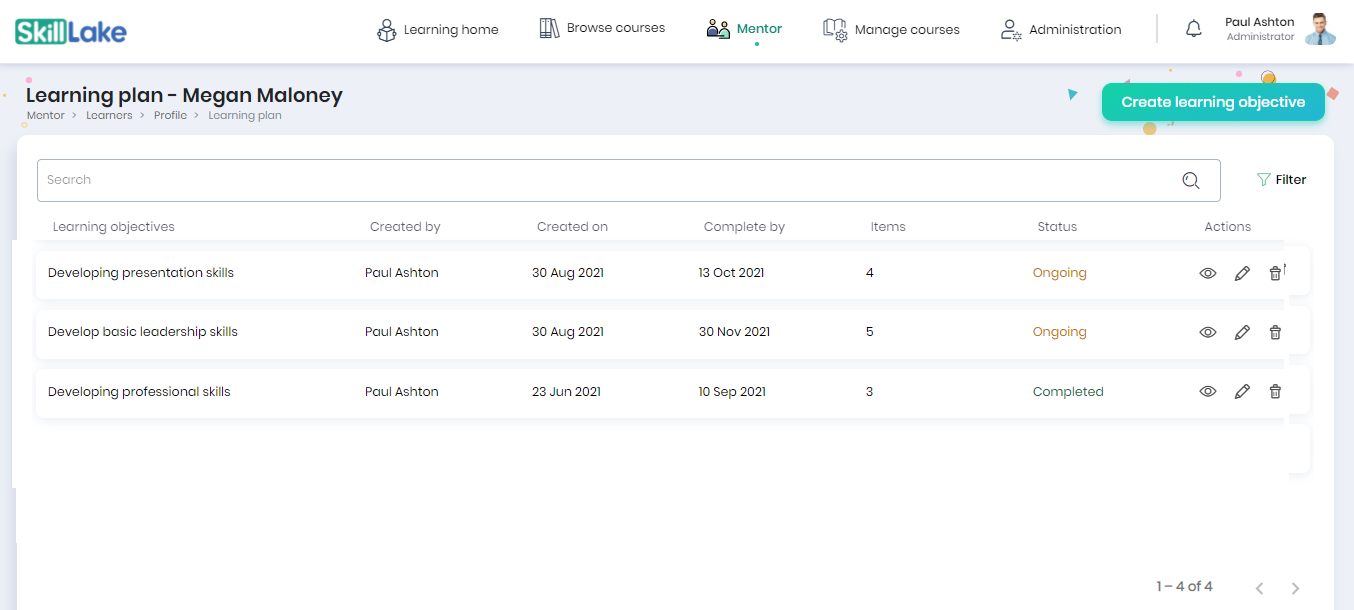Select Developing presentation skills text
Viewport: 1354px width, 610px height.
pyautogui.click(x=141, y=273)
